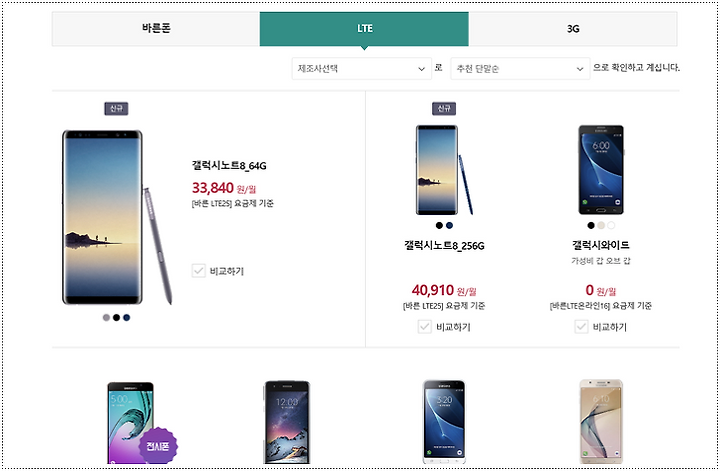
Task: Check 비교하기 for Galaxy Note8 256G
Action: point(425,327)
